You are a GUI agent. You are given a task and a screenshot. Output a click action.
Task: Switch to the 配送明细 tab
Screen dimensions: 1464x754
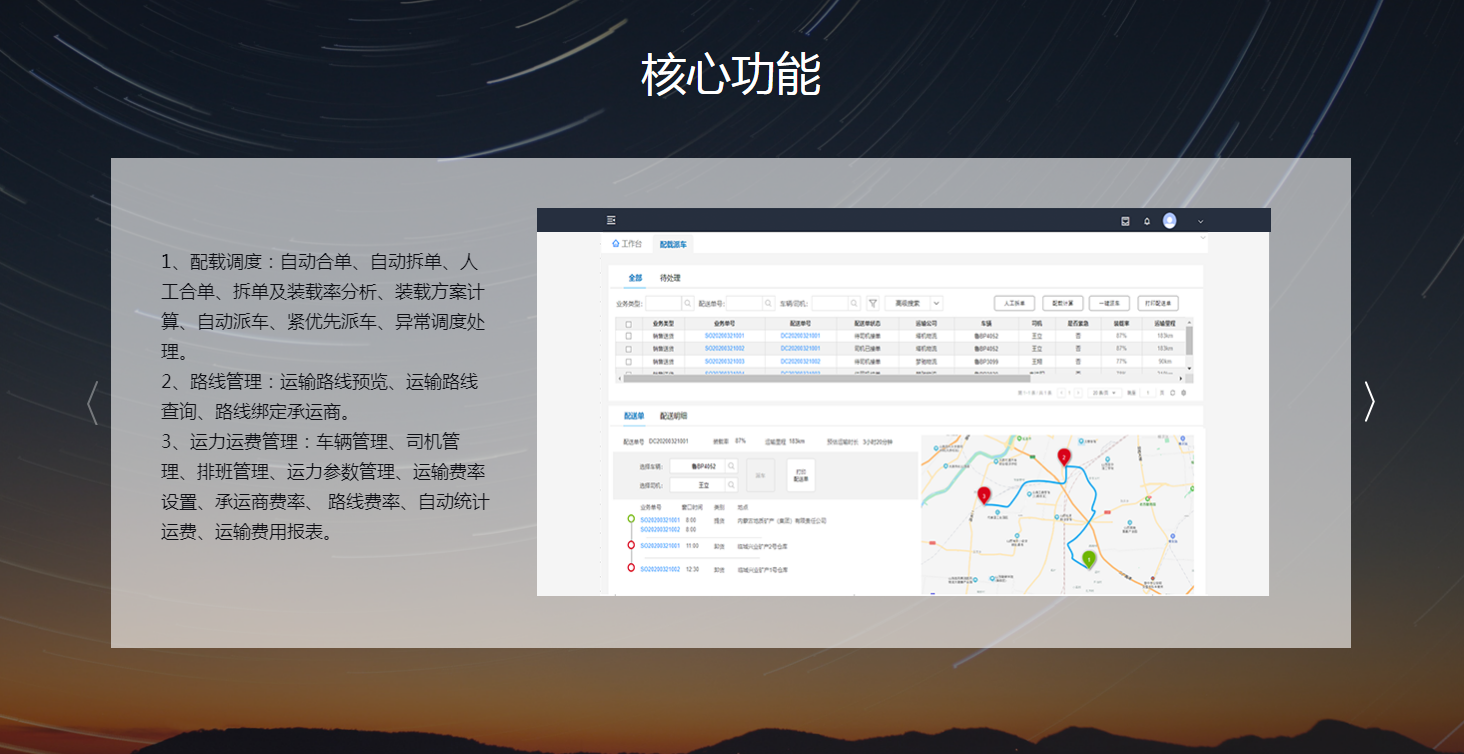tap(673, 416)
